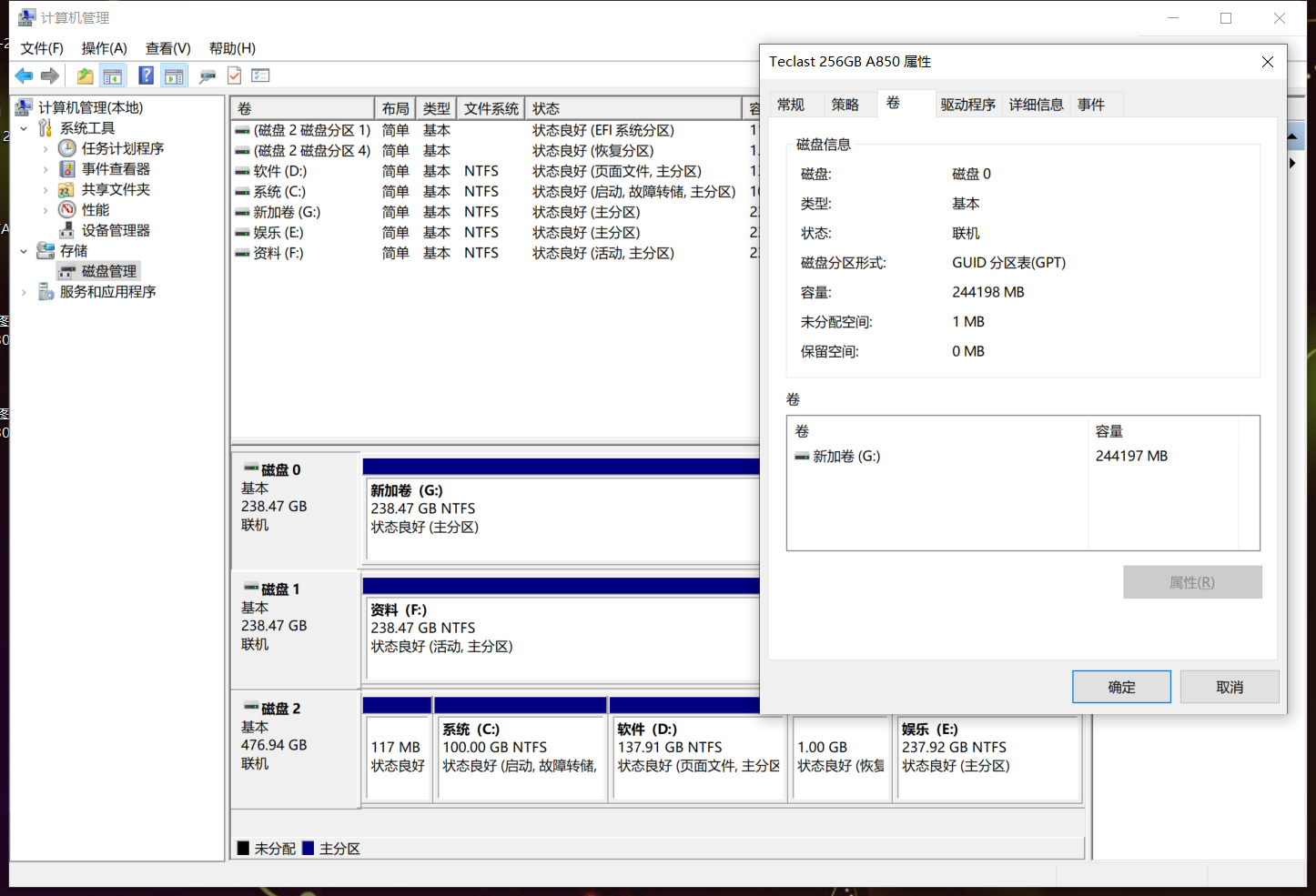Screen dimensions: 1316x896
Task: Toggle the show/hide console tree button
Action: tap(113, 76)
